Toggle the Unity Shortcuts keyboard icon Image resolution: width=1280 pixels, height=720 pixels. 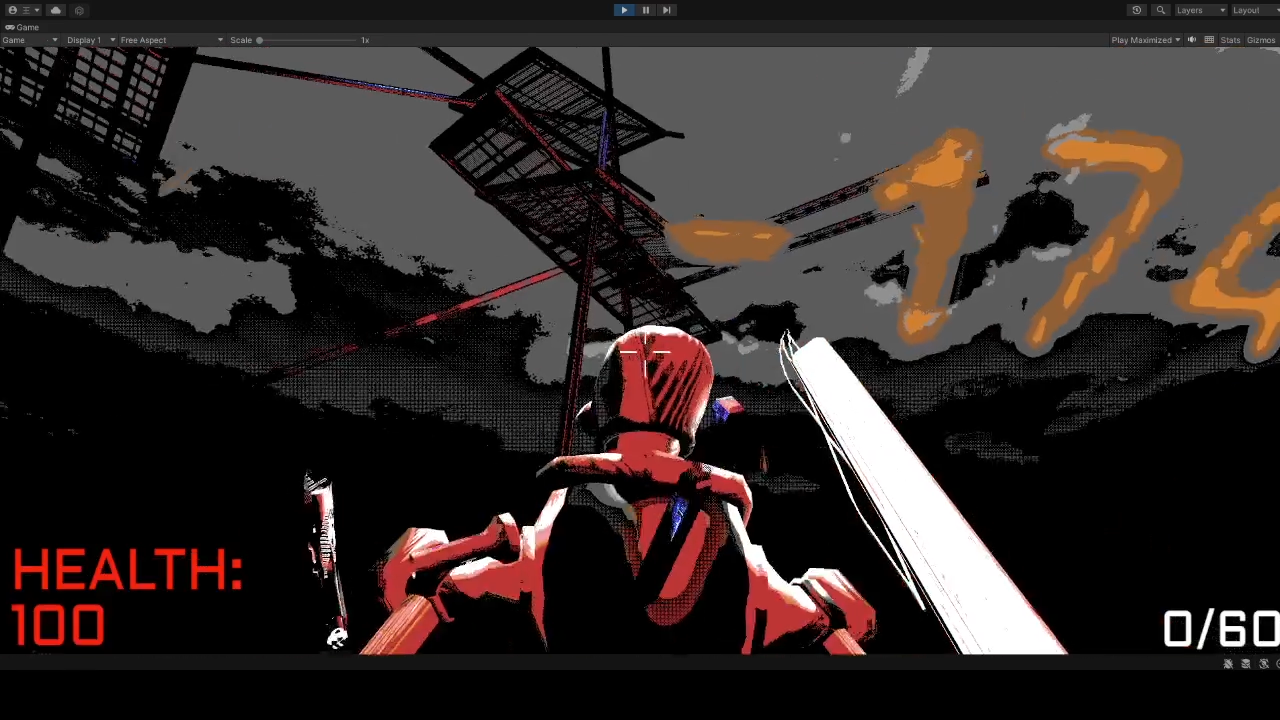pyautogui.click(x=1209, y=40)
